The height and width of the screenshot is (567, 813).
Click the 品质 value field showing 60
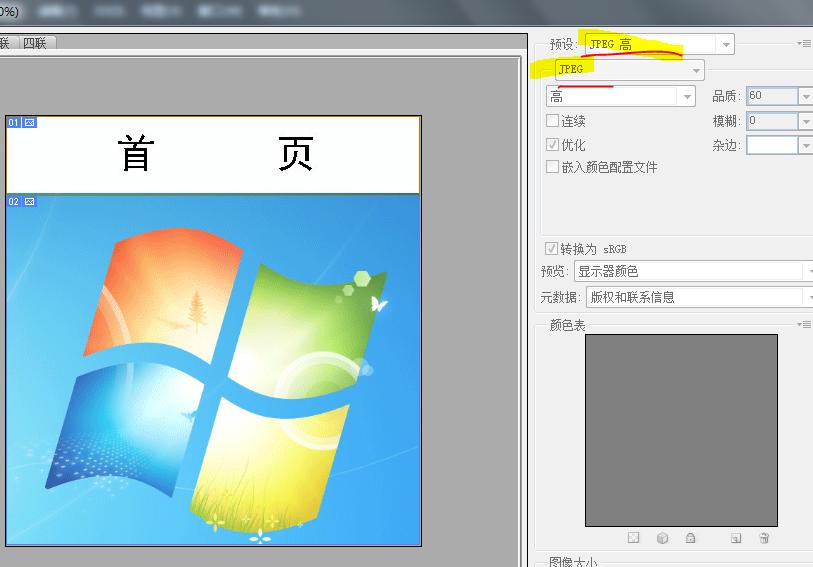pyautogui.click(x=772, y=96)
